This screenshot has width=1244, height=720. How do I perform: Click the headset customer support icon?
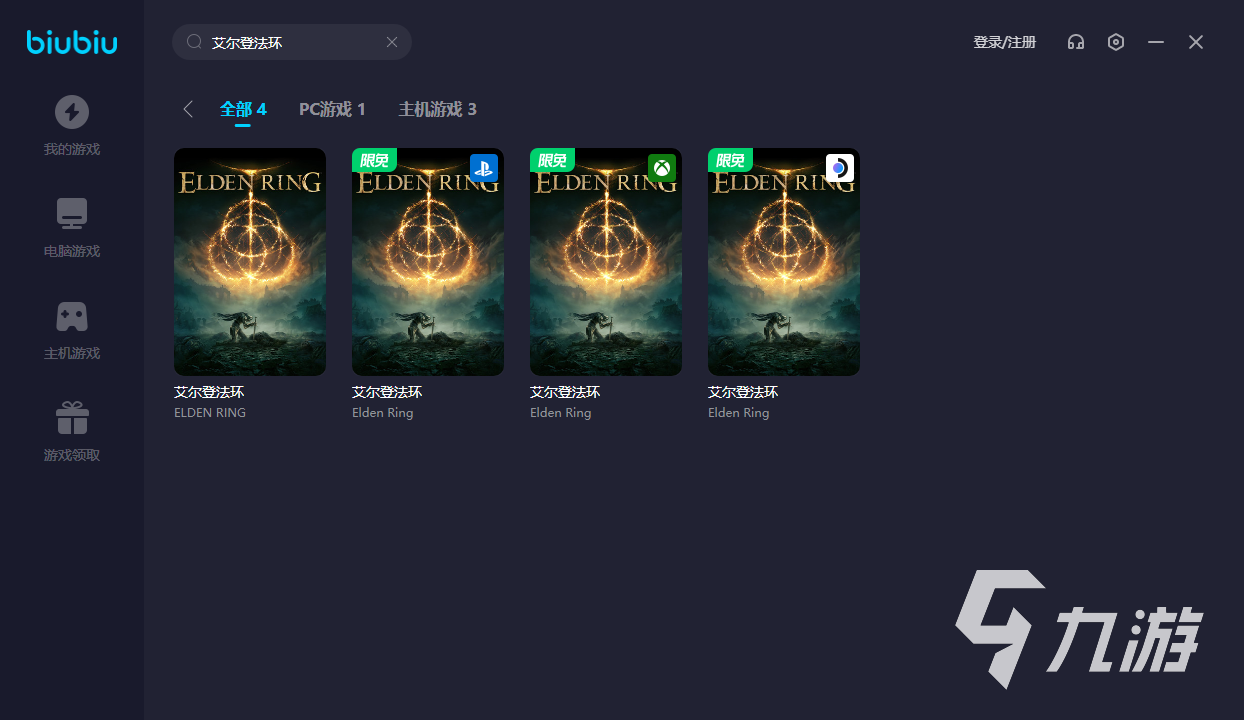[x=1076, y=42]
